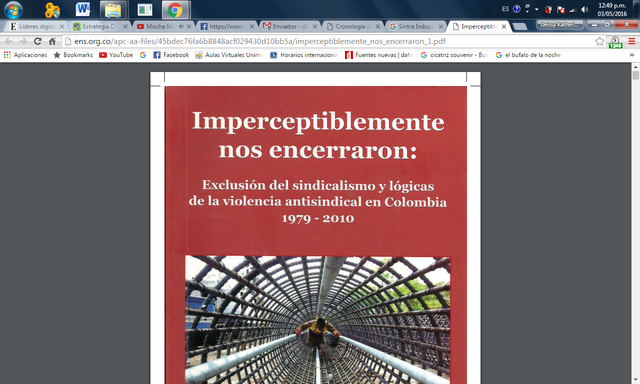The image size is (640, 384).
Task: Open the YouTube bookmark
Action: 116,55
